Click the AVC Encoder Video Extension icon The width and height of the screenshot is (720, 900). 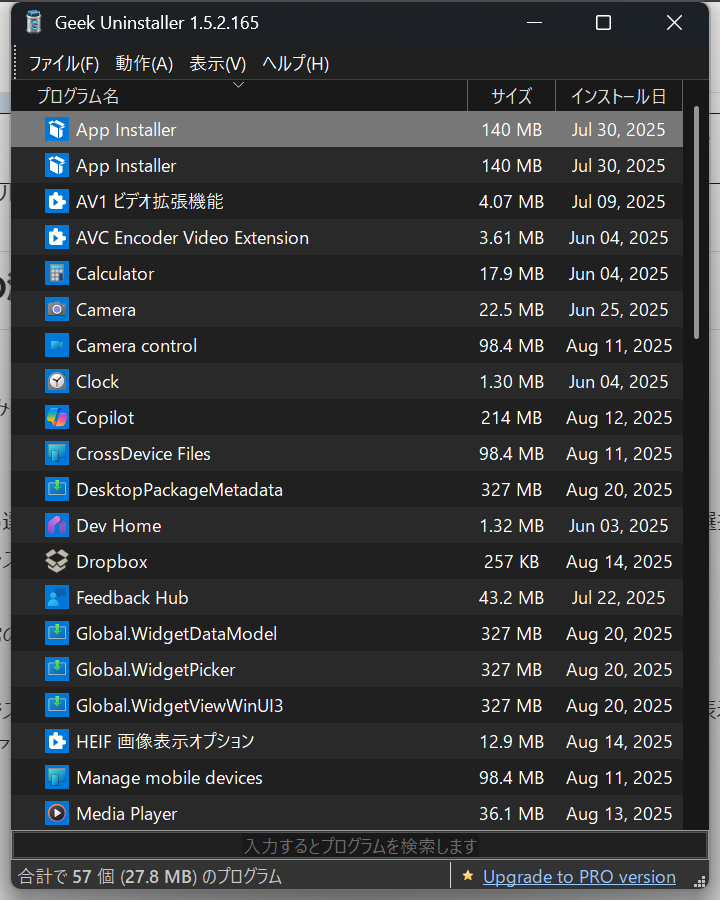(57, 238)
